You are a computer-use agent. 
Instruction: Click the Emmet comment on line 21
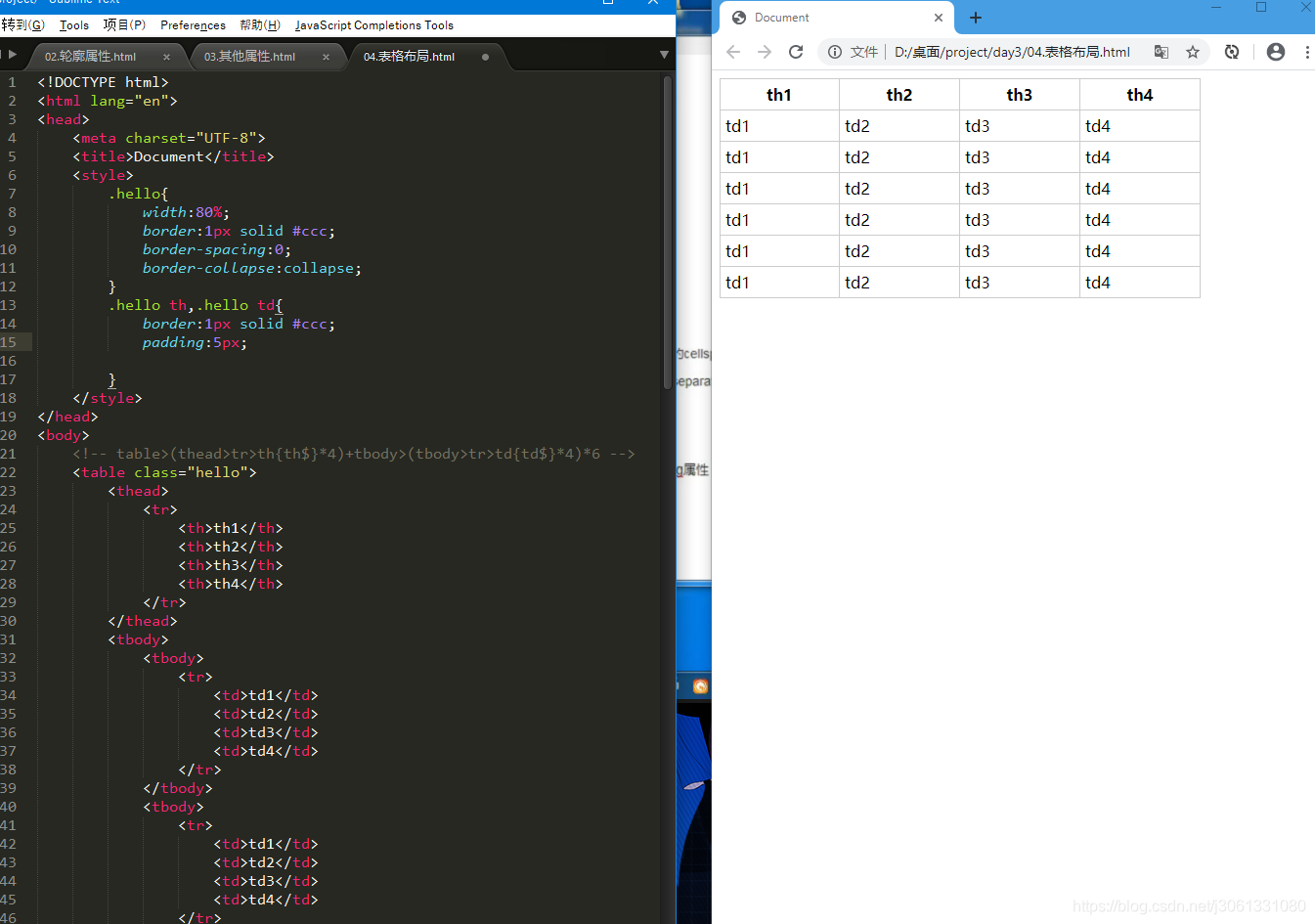pyautogui.click(x=354, y=454)
